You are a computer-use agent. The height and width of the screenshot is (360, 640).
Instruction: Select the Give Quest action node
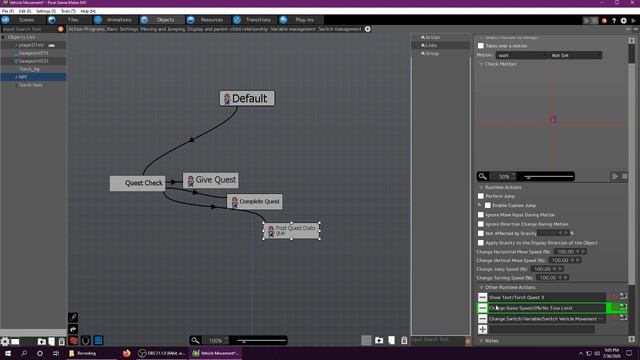point(211,180)
